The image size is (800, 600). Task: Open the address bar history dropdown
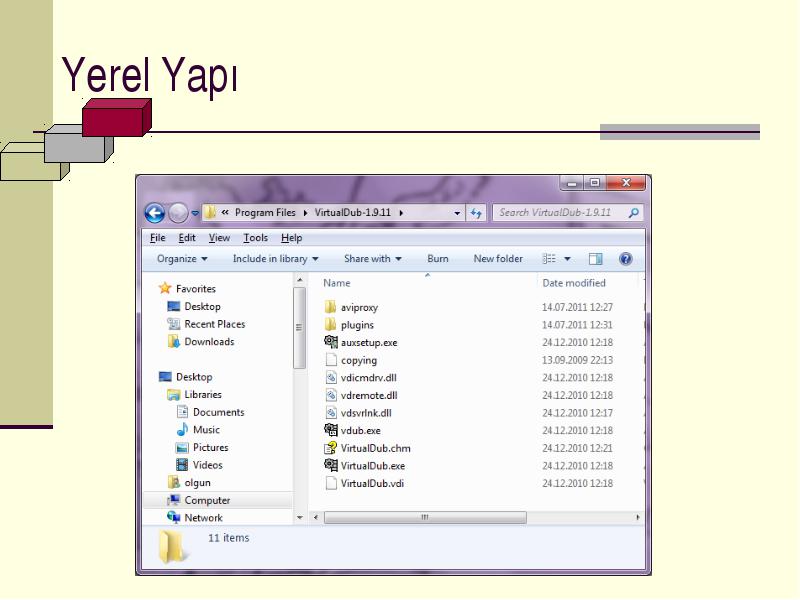point(457,213)
